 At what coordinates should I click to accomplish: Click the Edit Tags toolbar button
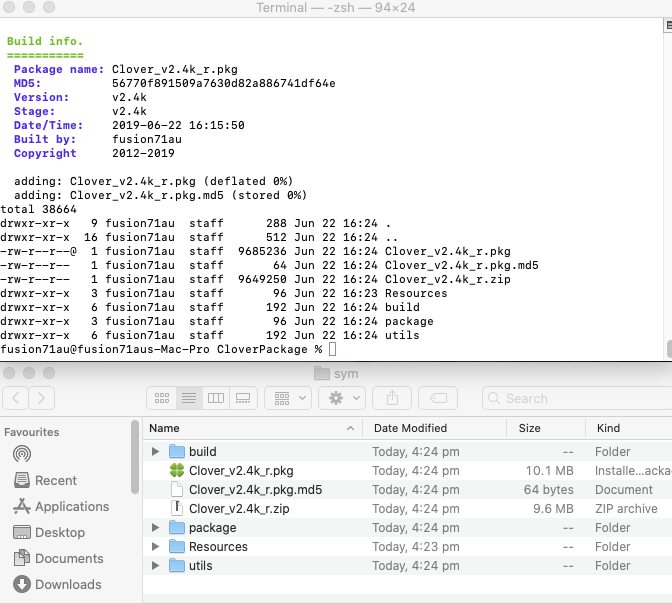(438, 398)
